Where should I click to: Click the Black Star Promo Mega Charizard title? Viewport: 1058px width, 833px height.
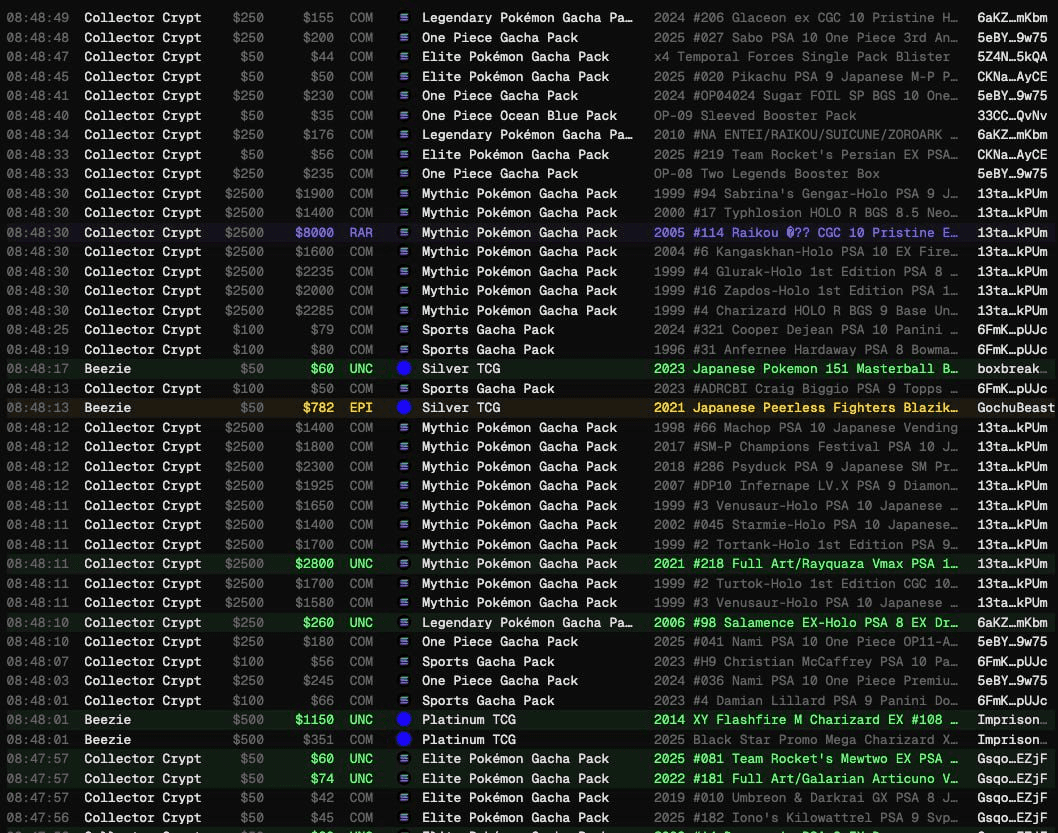point(806,739)
